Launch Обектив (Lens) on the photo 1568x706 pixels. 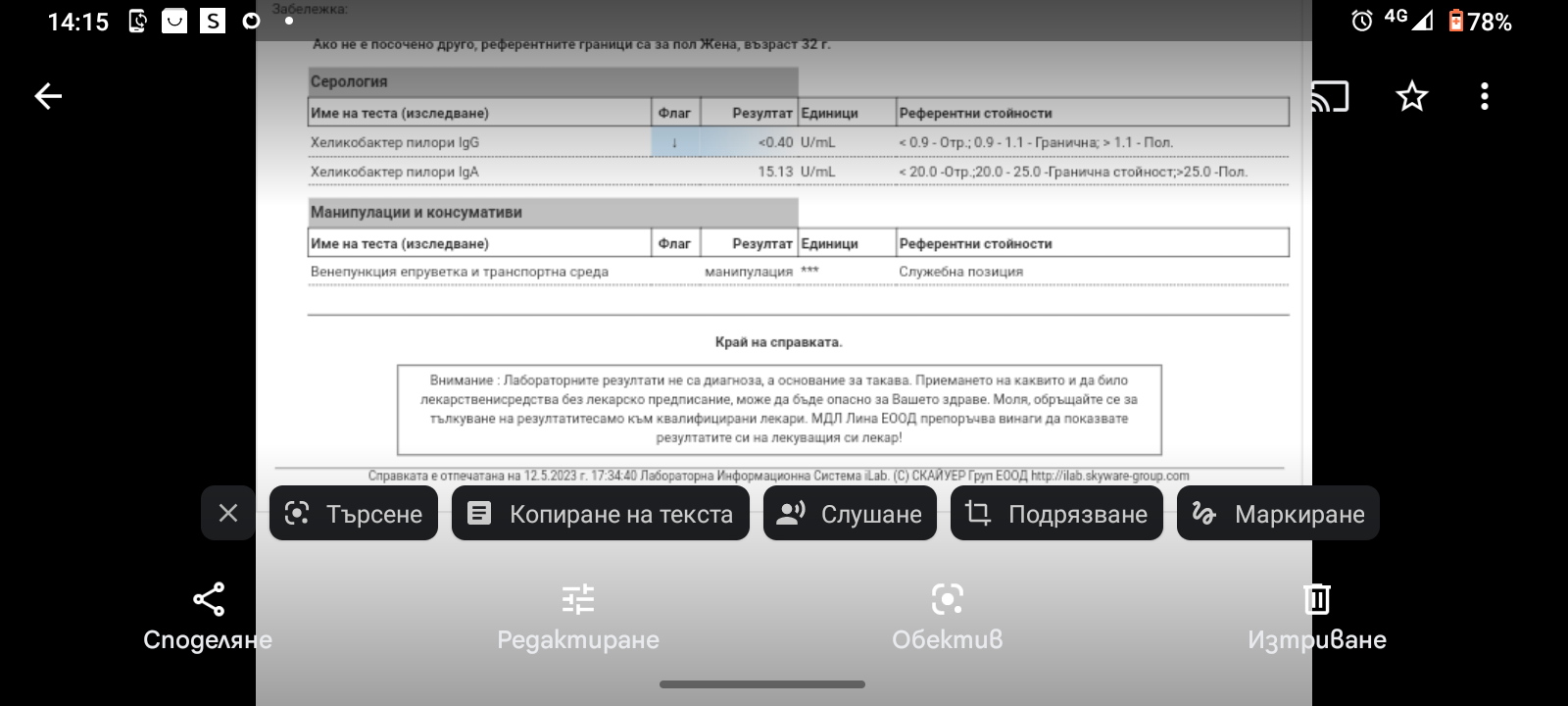click(x=947, y=616)
